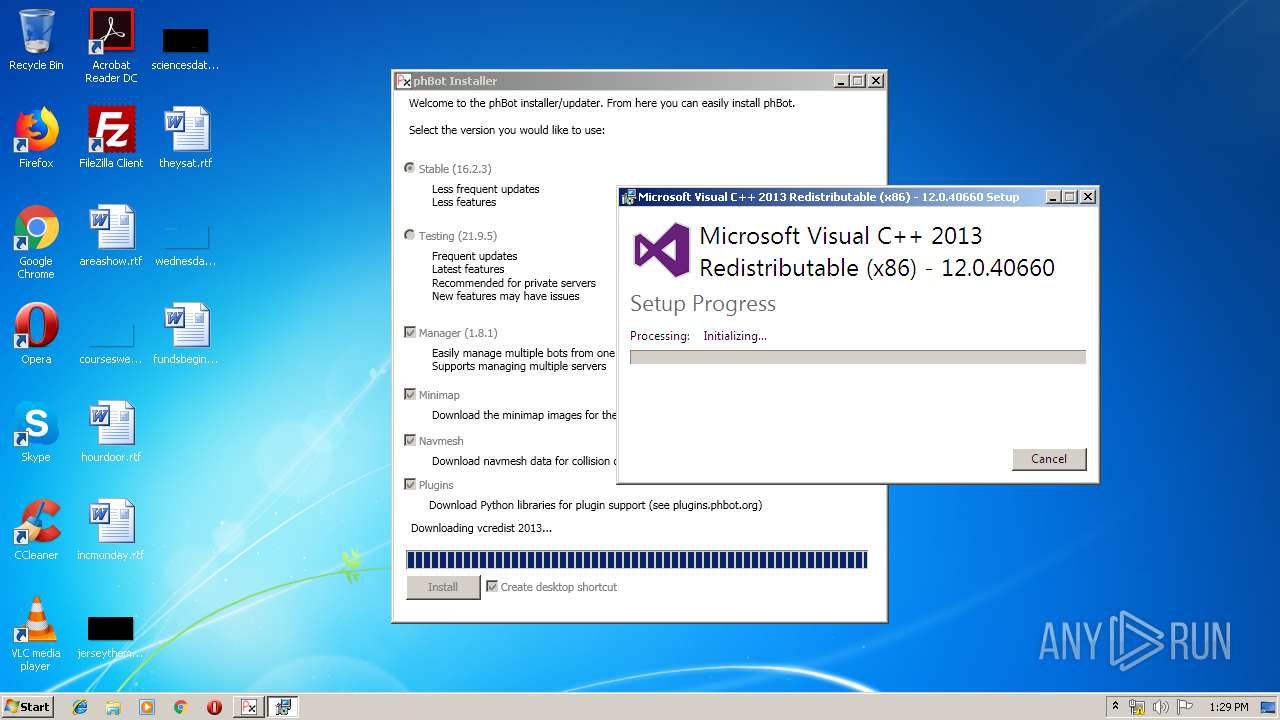Click 'Processing: Initializing...' status text
This screenshot has width=1280, height=720.
pos(698,336)
